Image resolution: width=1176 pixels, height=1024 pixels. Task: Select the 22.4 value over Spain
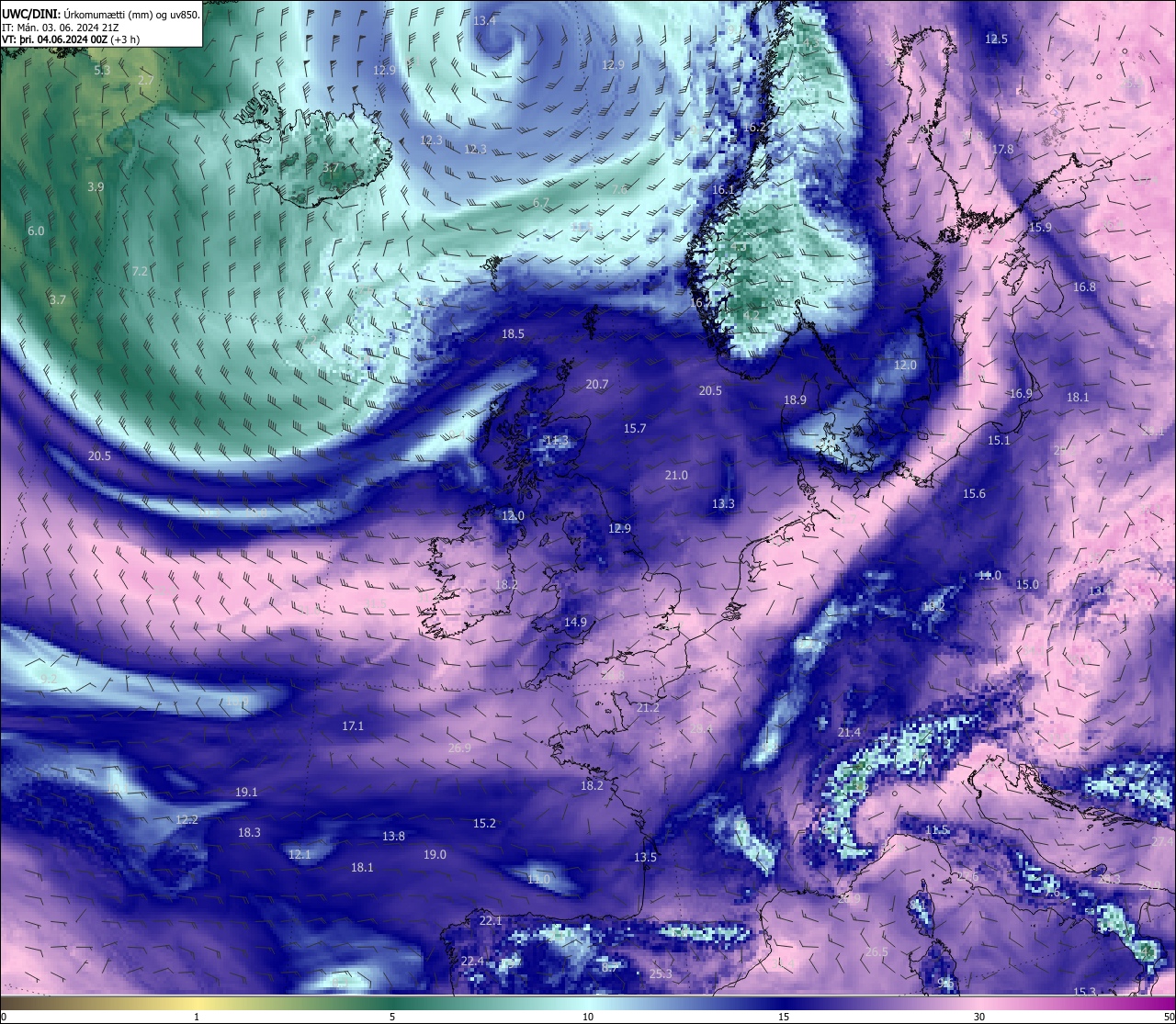[x=472, y=961]
